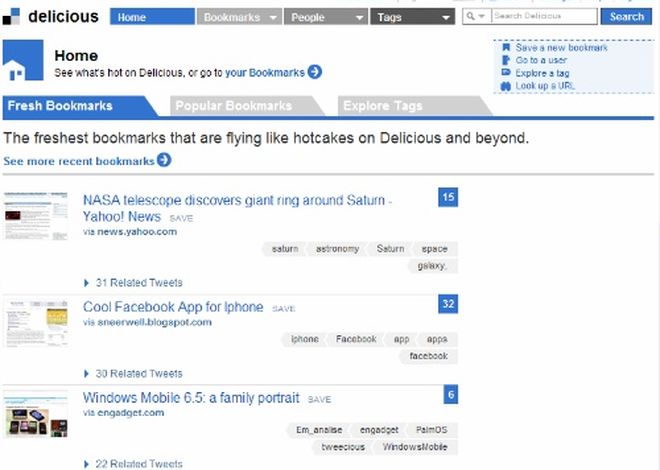The width and height of the screenshot is (660, 470).
Task: Open See more recent bookmarks link
Action: [x=79, y=161]
